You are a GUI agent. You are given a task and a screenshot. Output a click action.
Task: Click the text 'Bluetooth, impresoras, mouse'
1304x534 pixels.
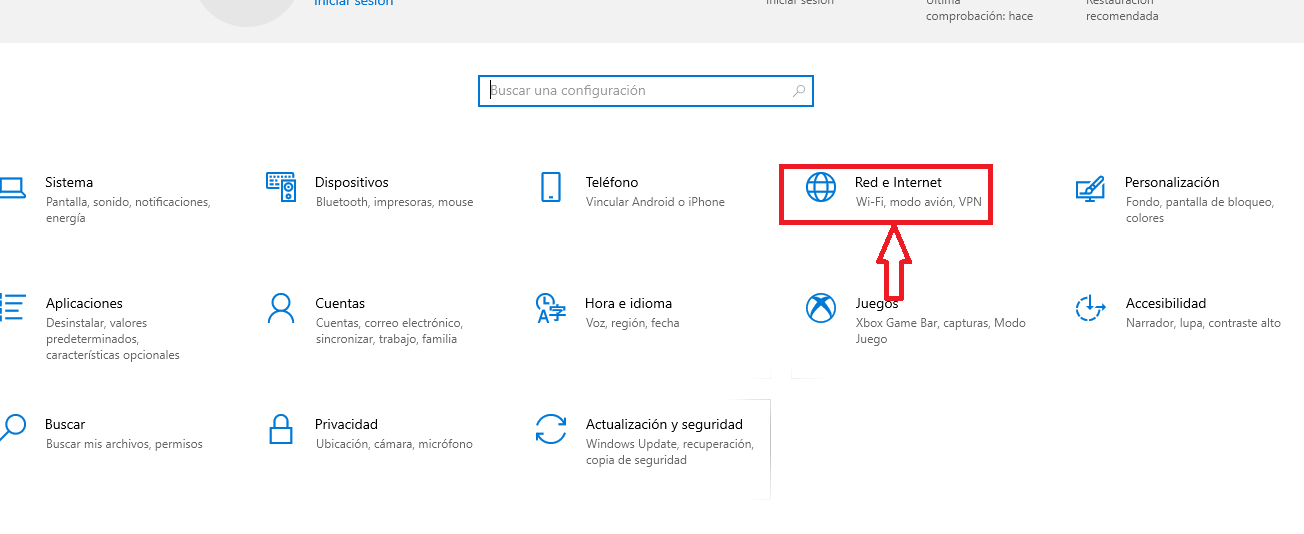pyautogui.click(x=395, y=202)
